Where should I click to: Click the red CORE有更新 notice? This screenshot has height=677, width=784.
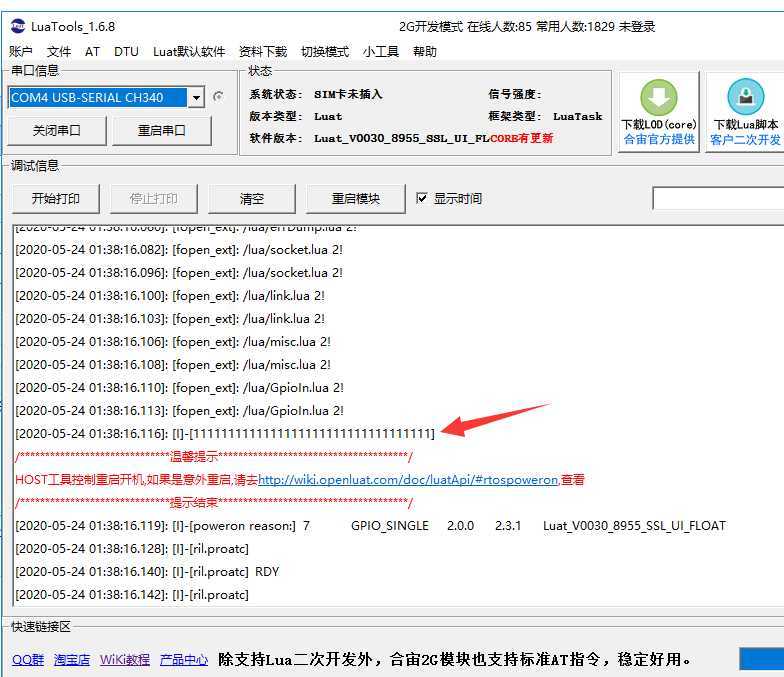(x=522, y=138)
